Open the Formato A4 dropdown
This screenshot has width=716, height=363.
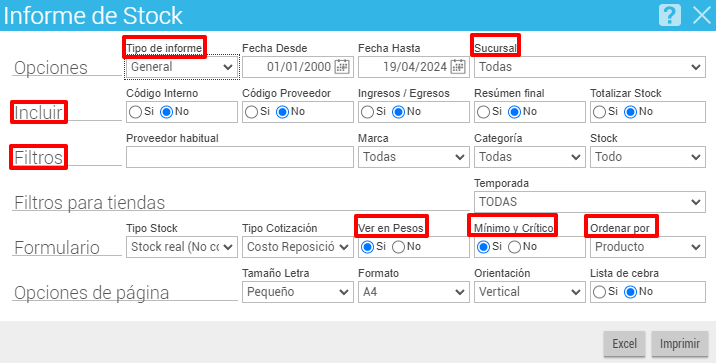click(414, 292)
